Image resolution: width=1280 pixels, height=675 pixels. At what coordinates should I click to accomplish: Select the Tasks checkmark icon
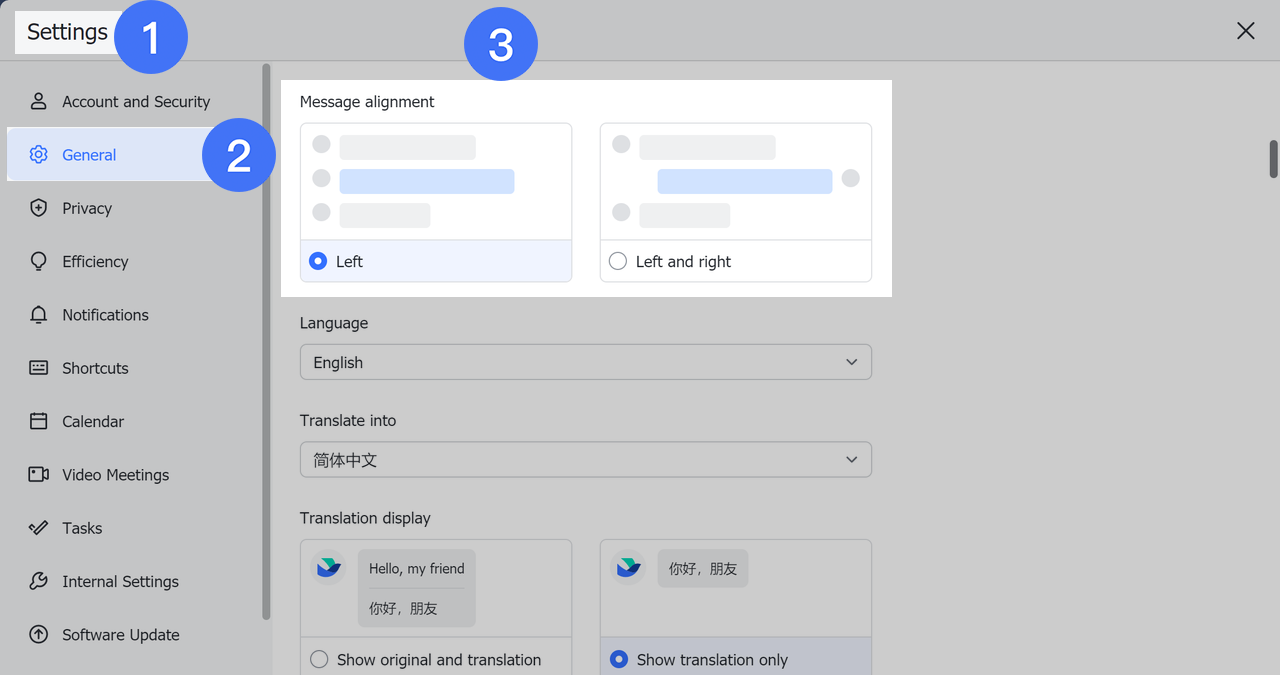pos(38,528)
